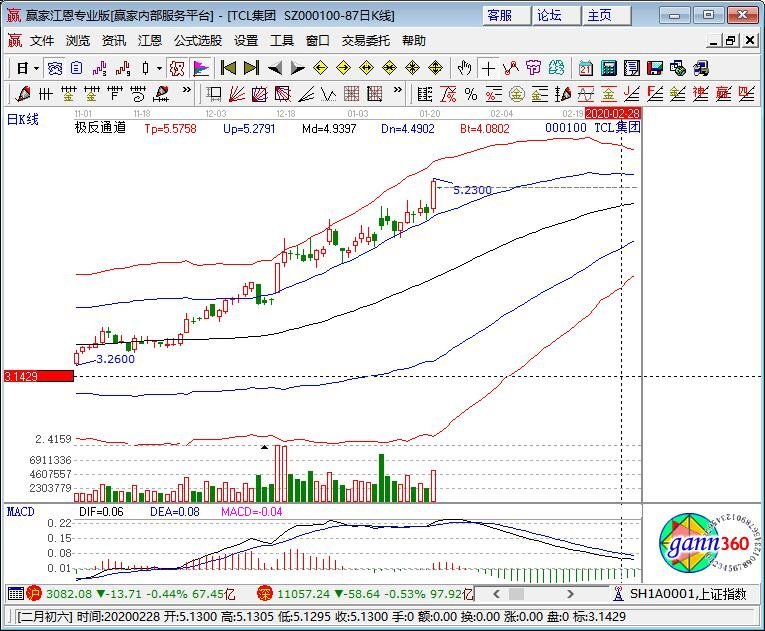Toggle the pink flag marker button
Viewport: 765px width, 631px height.
(x=201, y=68)
